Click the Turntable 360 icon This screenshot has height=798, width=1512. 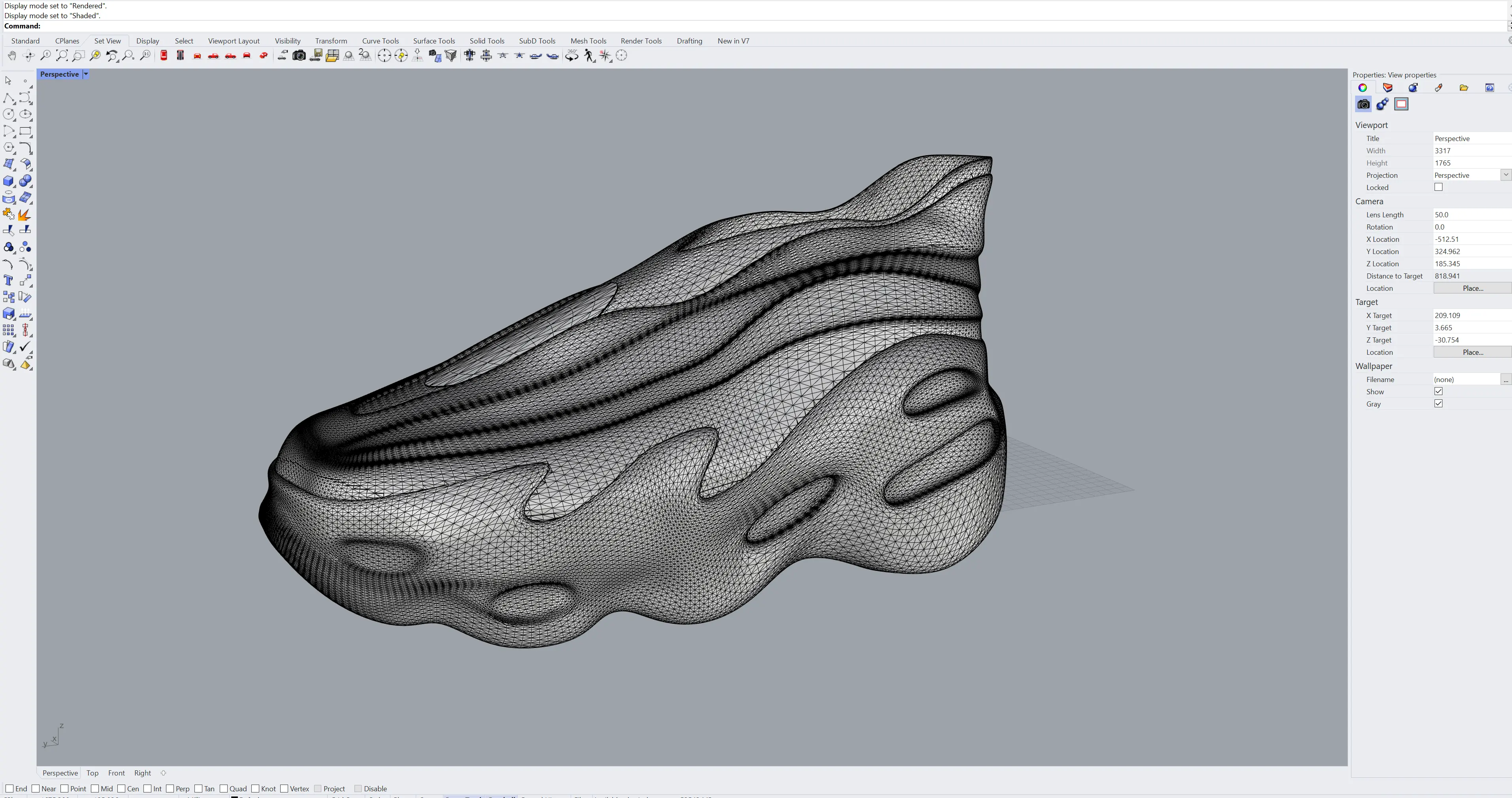pyautogui.click(x=572, y=56)
